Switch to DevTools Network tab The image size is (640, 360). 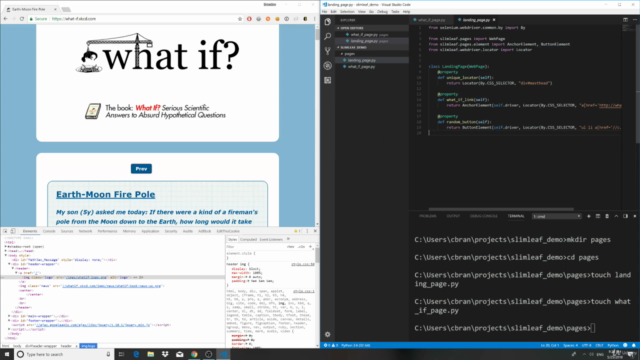coord(85,231)
